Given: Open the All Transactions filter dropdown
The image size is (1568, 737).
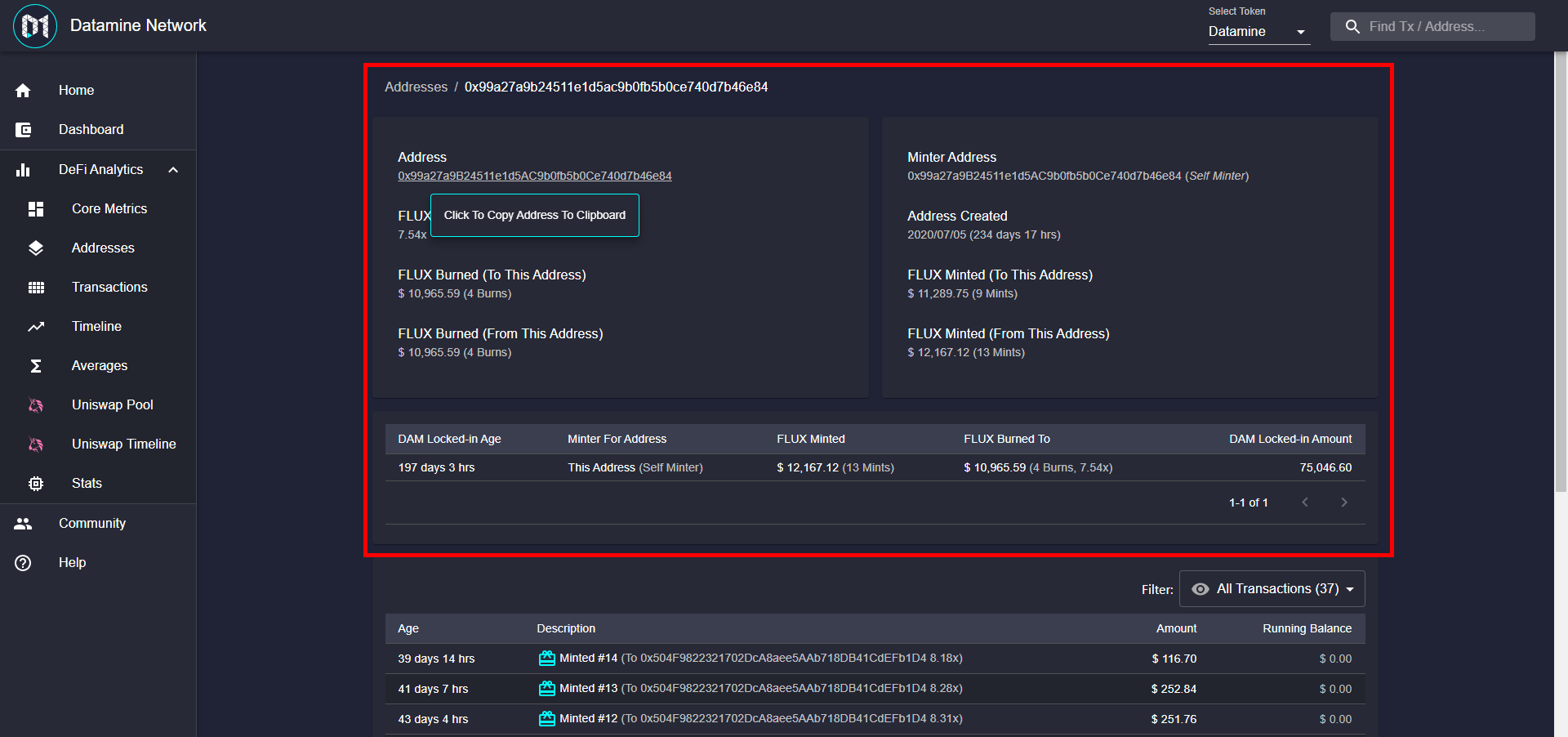Looking at the screenshot, I should [1272, 589].
